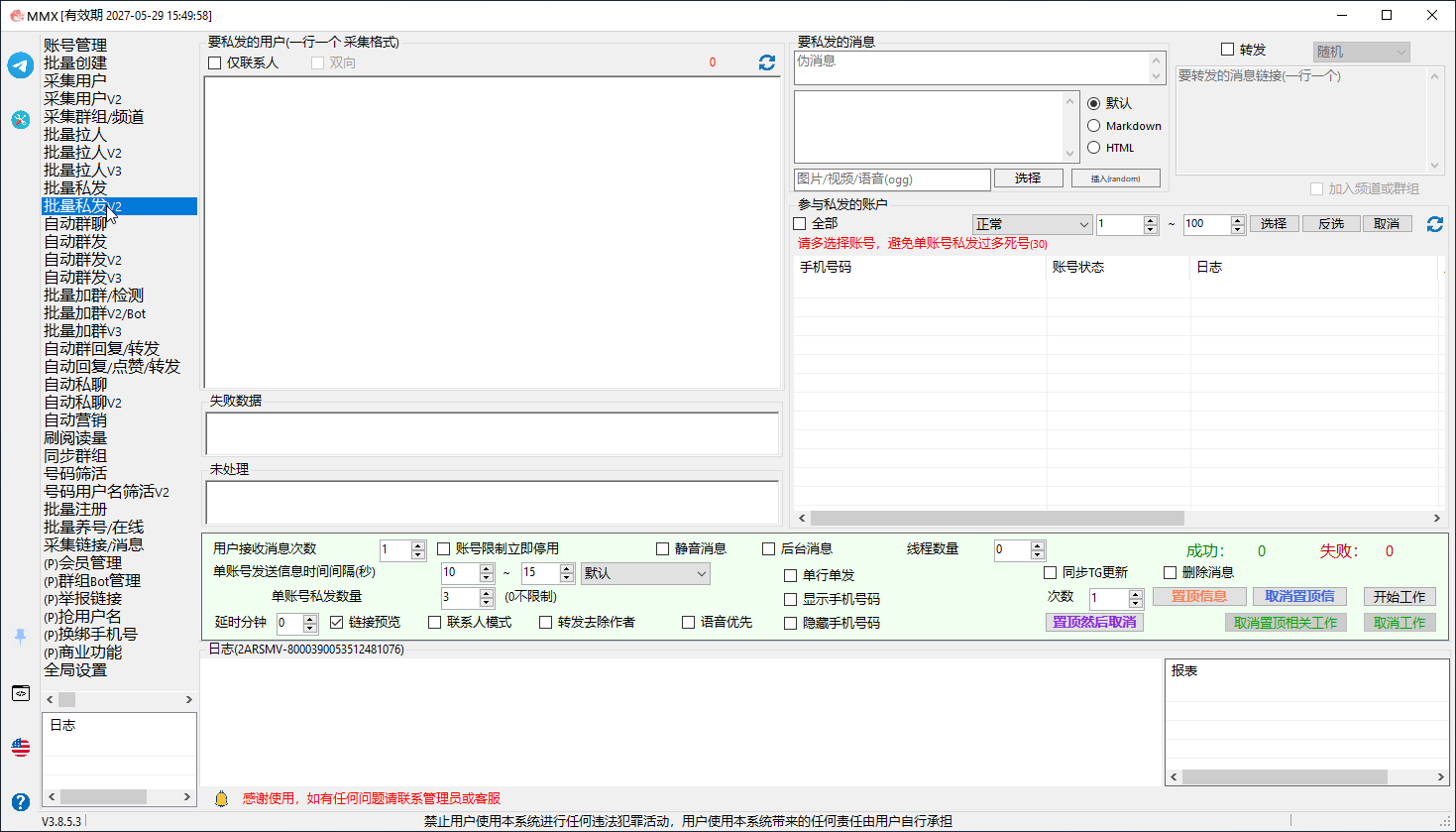Click the 图片/视频/语音(ogg) file field
Image resolution: width=1456 pixels, height=832 pixels.
tap(892, 179)
